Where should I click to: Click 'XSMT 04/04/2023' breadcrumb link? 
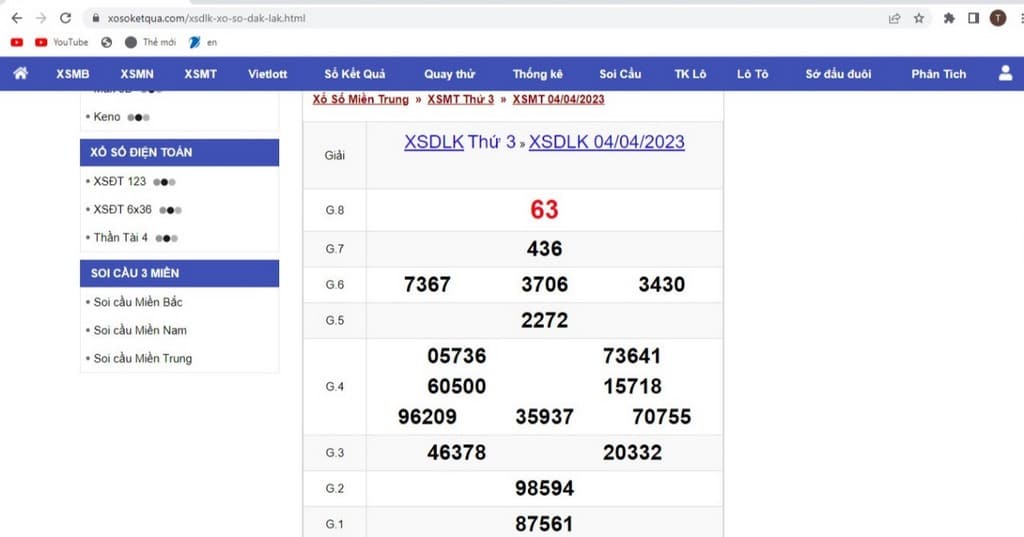click(558, 99)
